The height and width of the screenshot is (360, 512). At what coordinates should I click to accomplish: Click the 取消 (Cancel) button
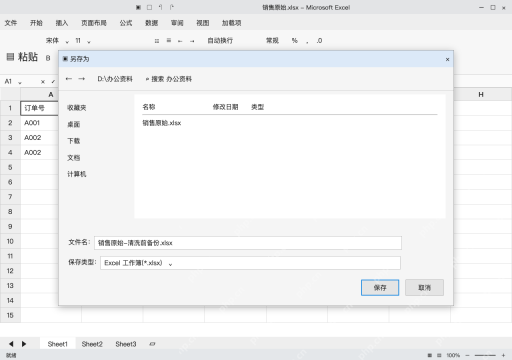[x=424, y=287]
